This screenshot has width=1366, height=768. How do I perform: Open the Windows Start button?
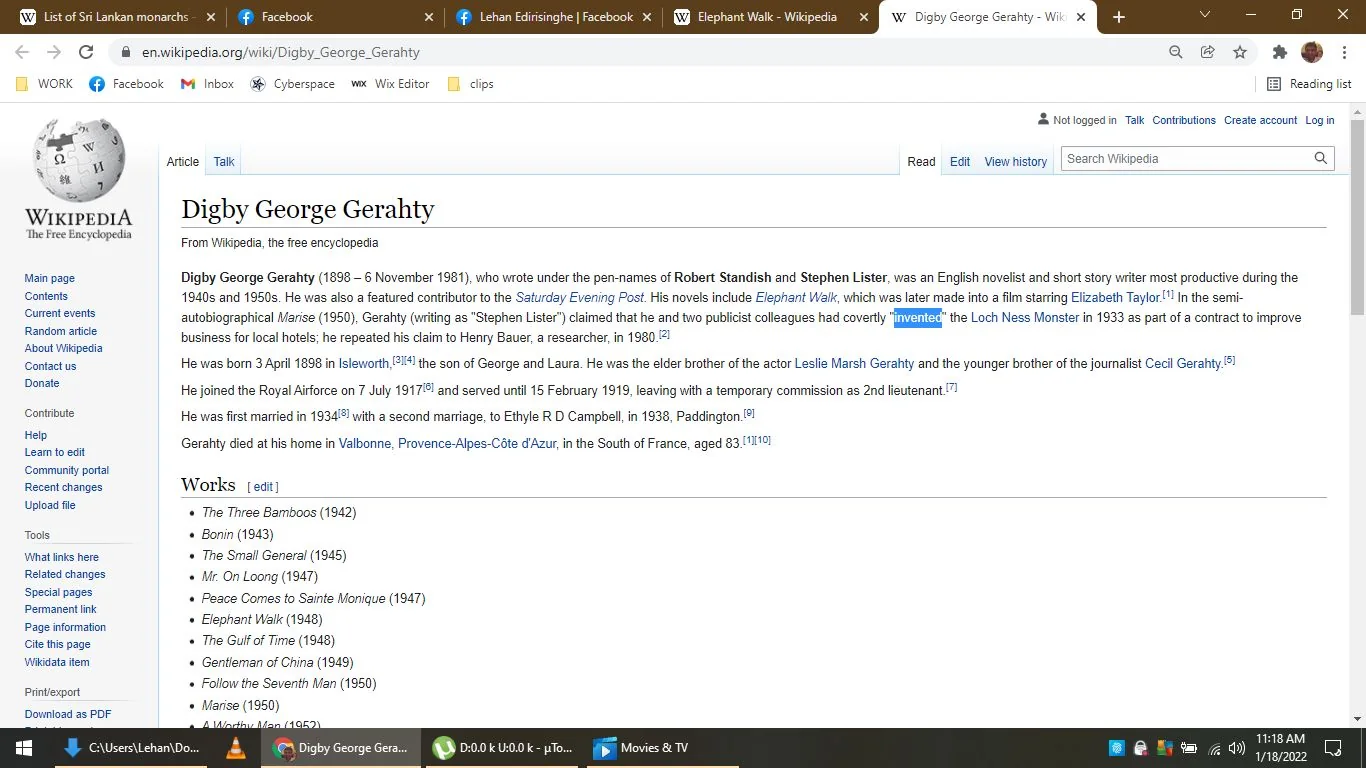click(23, 748)
